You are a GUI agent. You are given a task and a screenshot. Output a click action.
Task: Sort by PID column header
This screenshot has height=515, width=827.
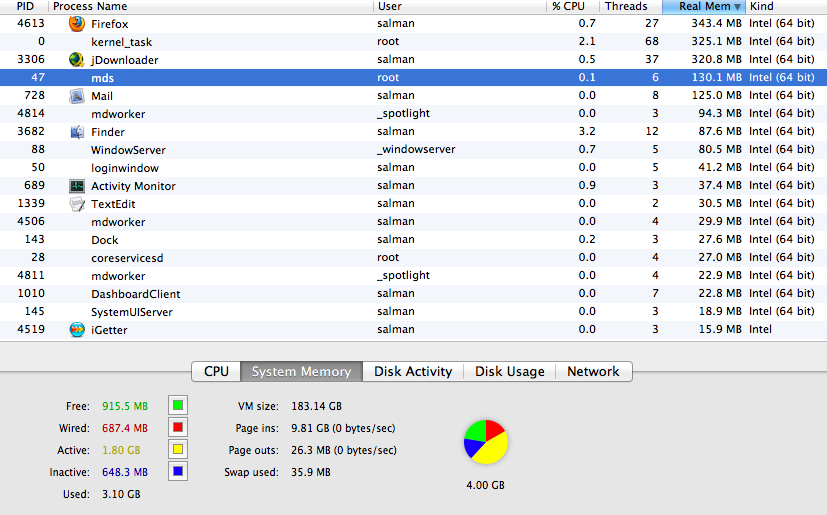click(25, 6)
